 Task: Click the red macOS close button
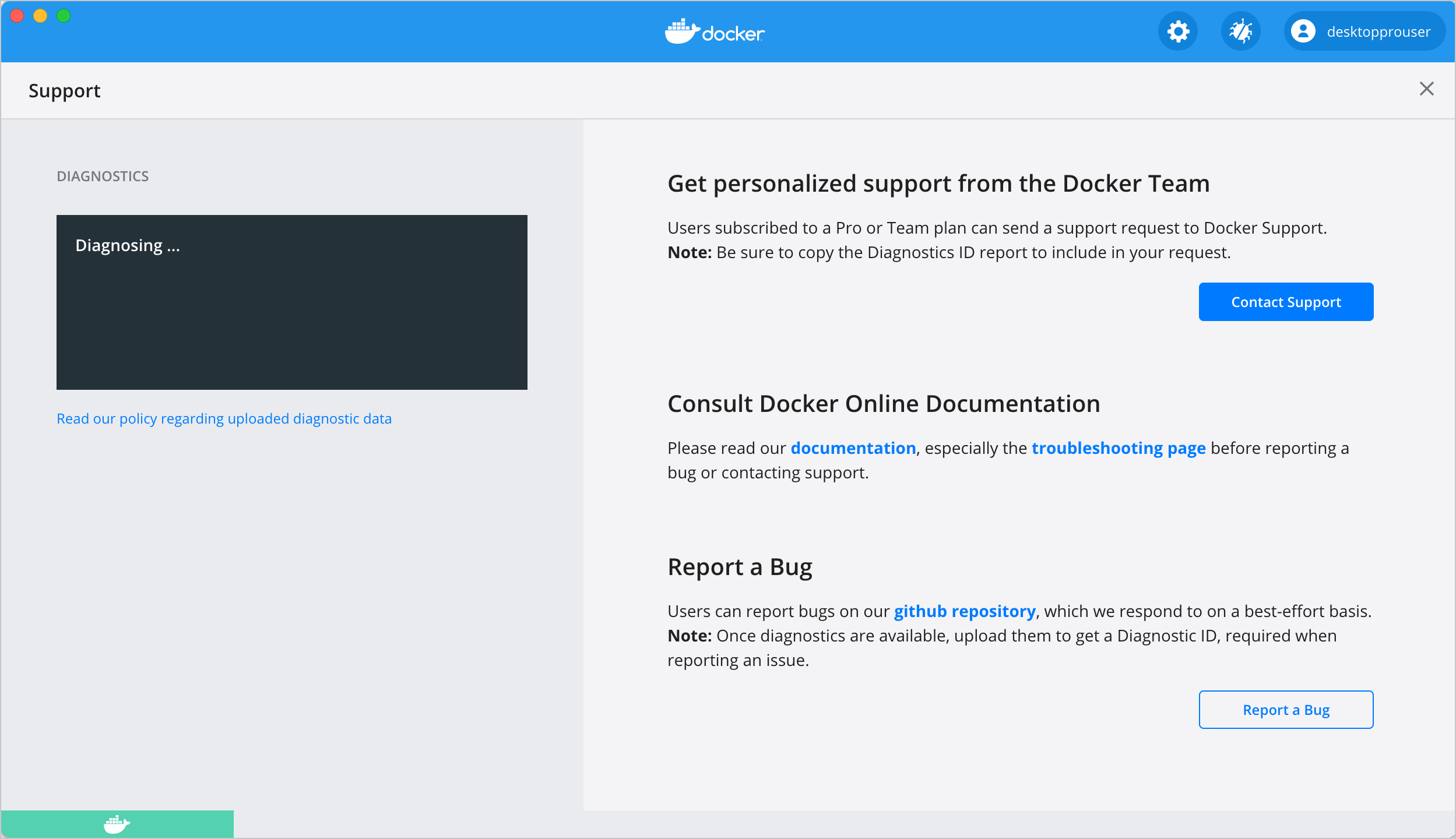17,16
